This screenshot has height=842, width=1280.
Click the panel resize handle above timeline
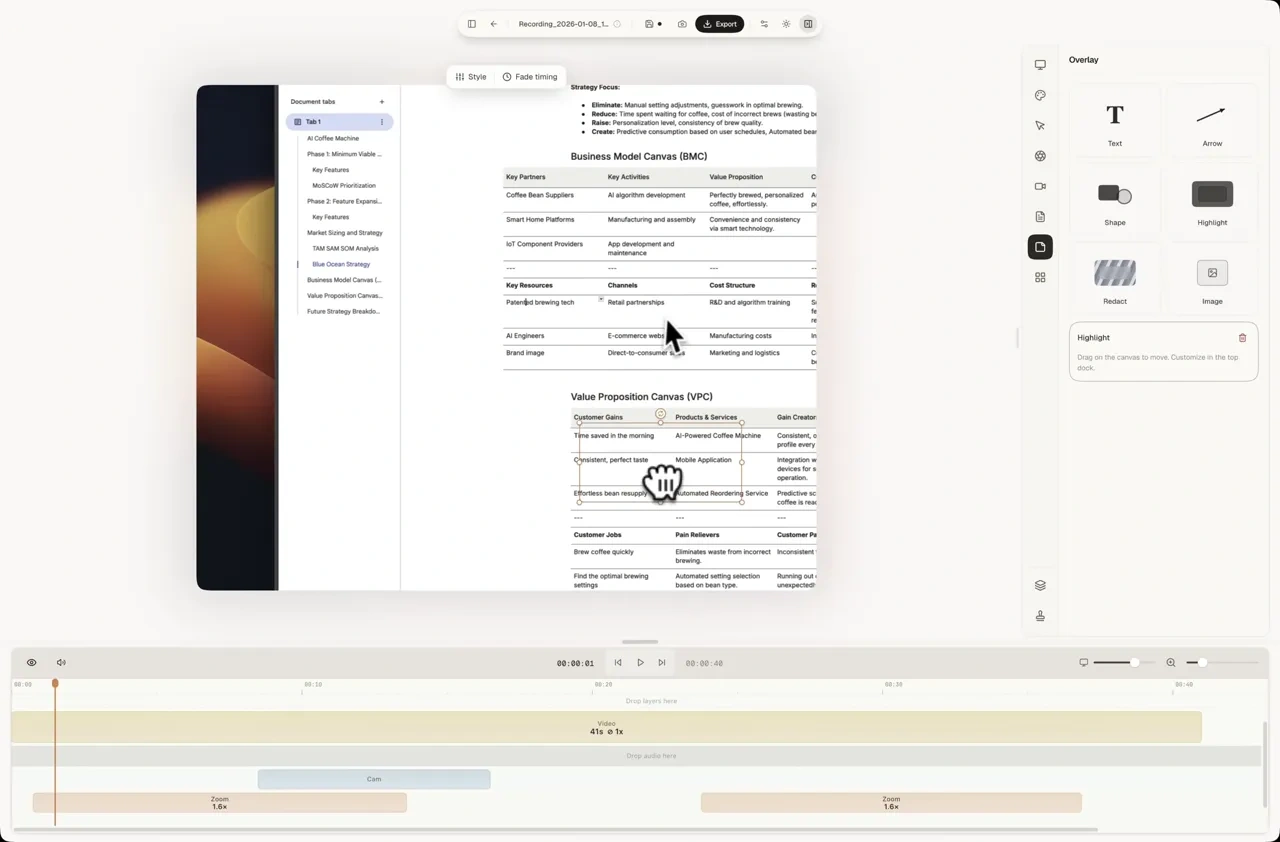pyautogui.click(x=640, y=642)
